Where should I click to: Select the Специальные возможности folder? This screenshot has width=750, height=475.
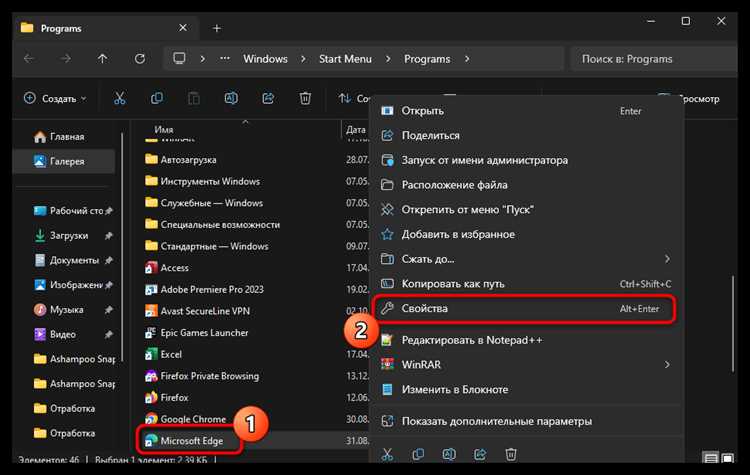[212, 224]
